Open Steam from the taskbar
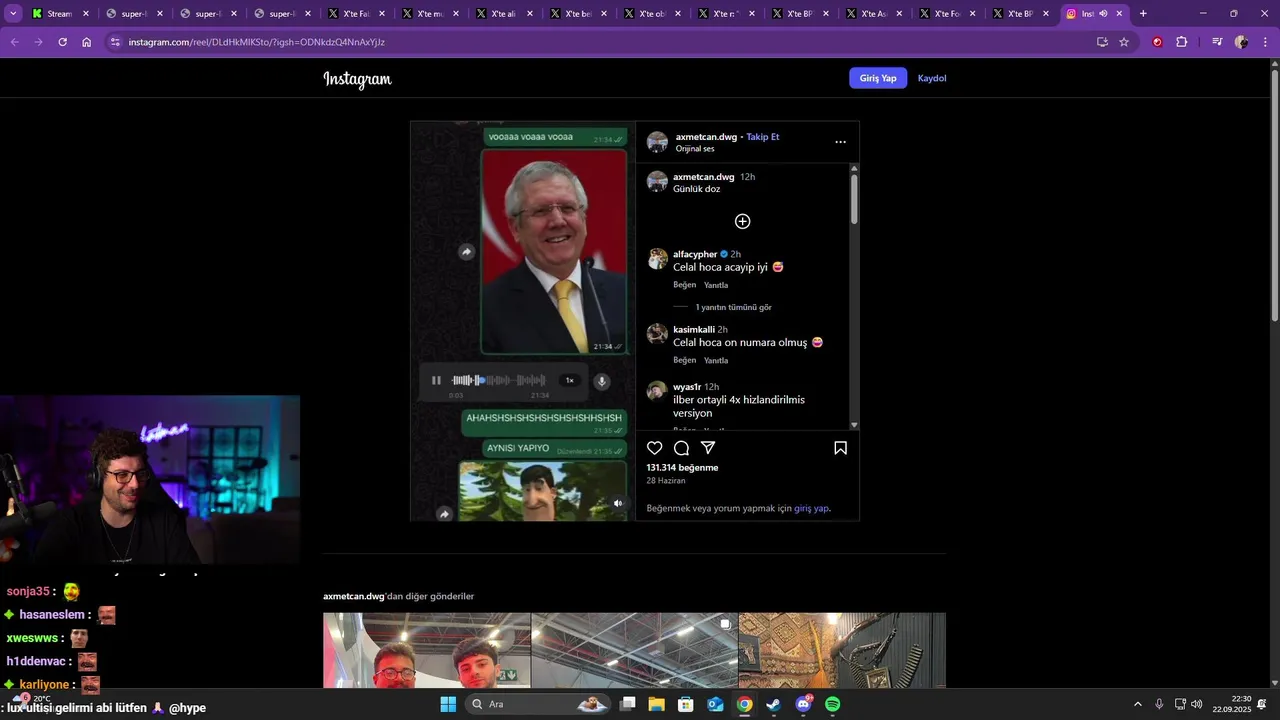The image size is (1280, 720). 774,704
